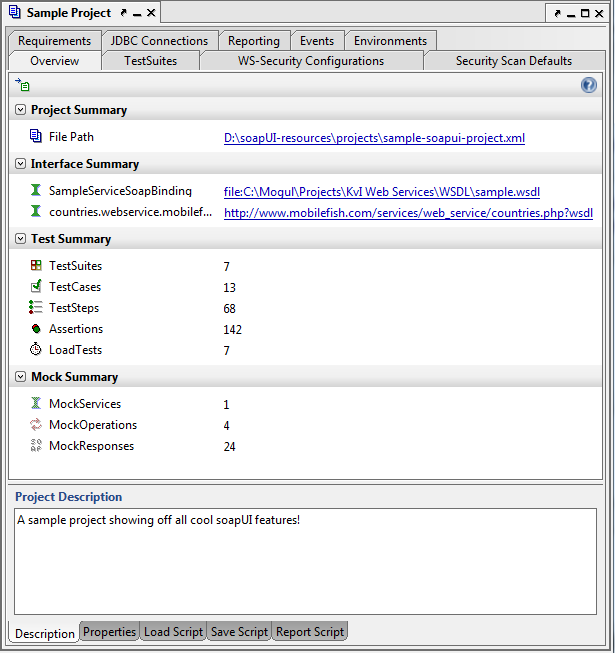615x653 pixels.
Task: Collapse the Interface Summary section
Action: point(20,164)
